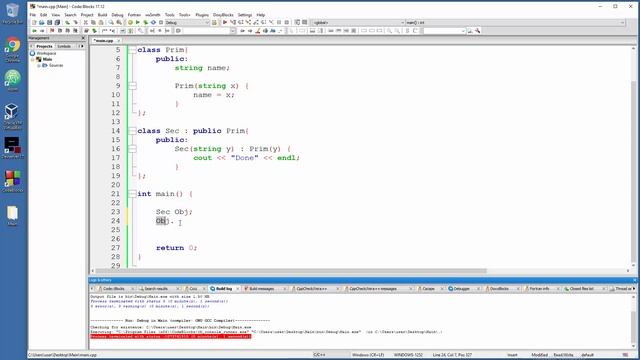Open the Debugging windows icon
Viewport: 640px width, 360px height.
point(297,22)
